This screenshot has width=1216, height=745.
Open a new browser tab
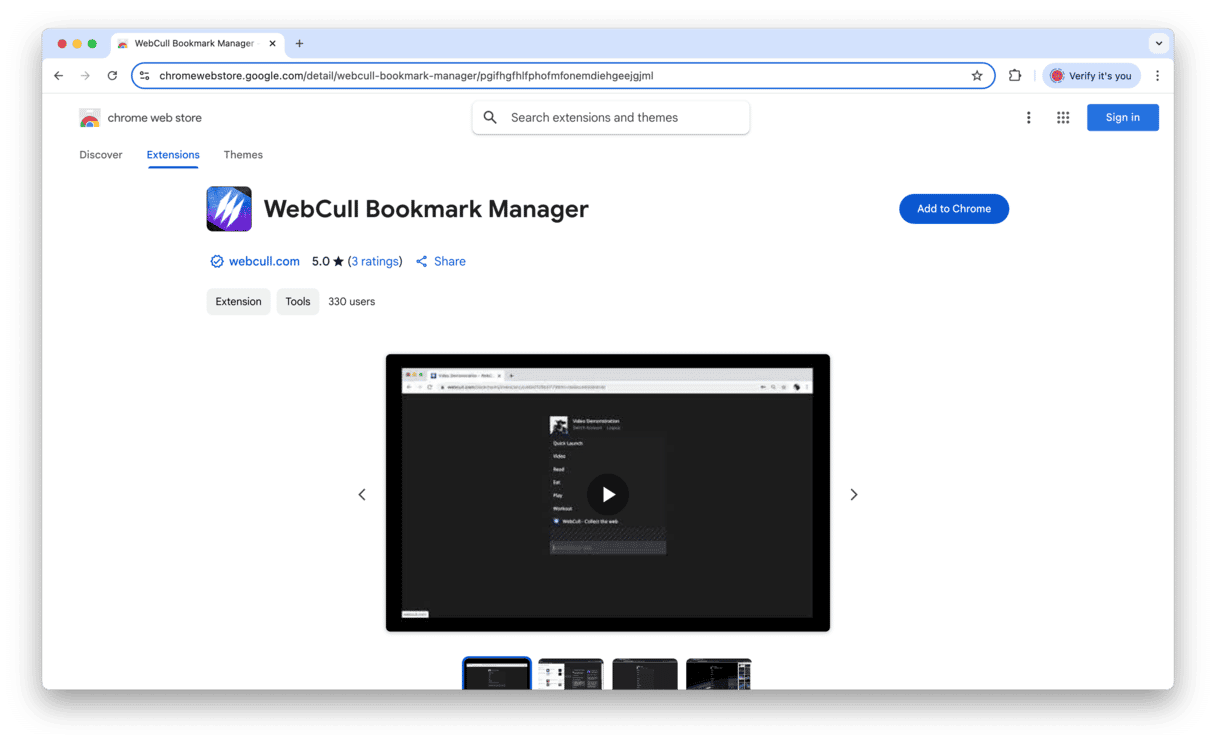pos(299,44)
